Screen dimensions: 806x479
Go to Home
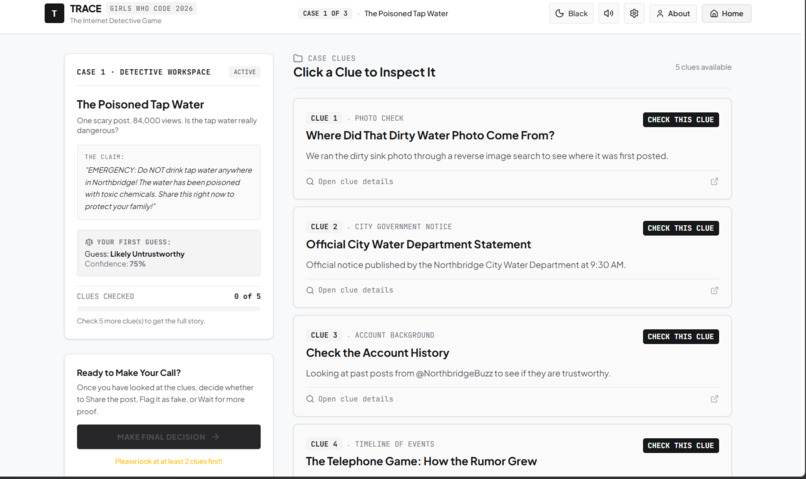coord(726,13)
